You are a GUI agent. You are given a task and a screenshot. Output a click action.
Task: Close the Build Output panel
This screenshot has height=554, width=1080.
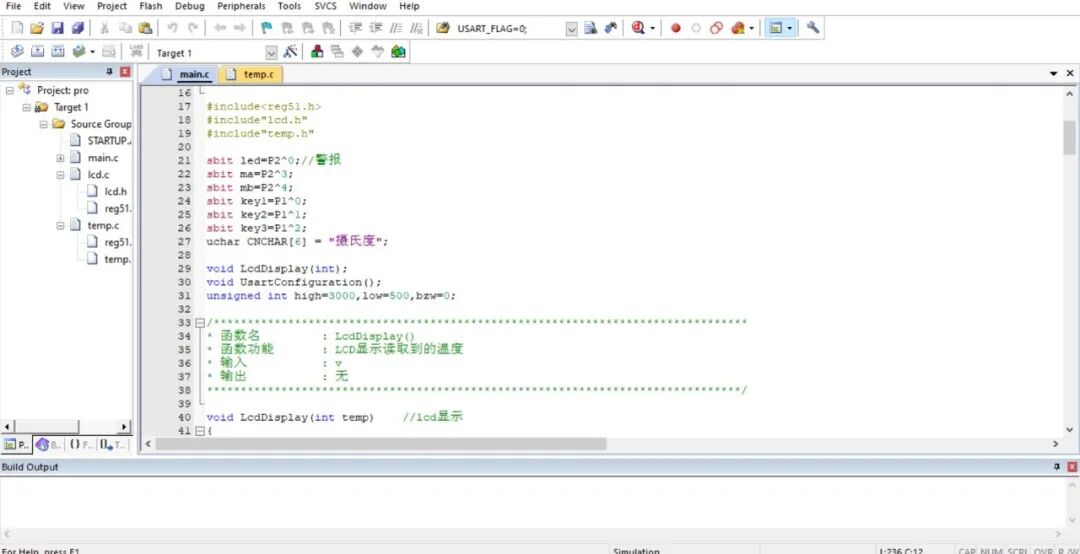click(x=1072, y=467)
